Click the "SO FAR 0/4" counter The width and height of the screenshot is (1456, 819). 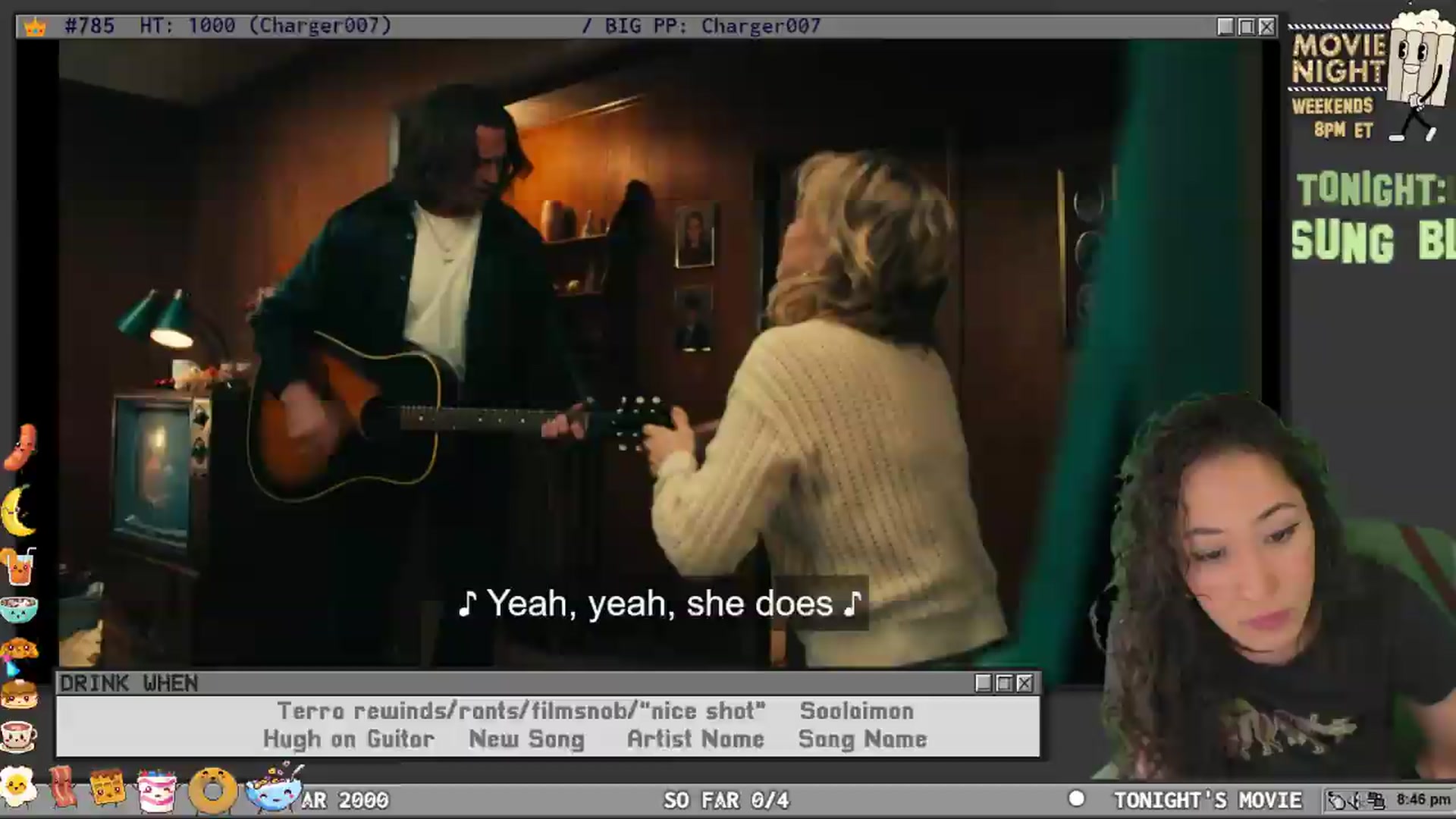click(x=726, y=800)
